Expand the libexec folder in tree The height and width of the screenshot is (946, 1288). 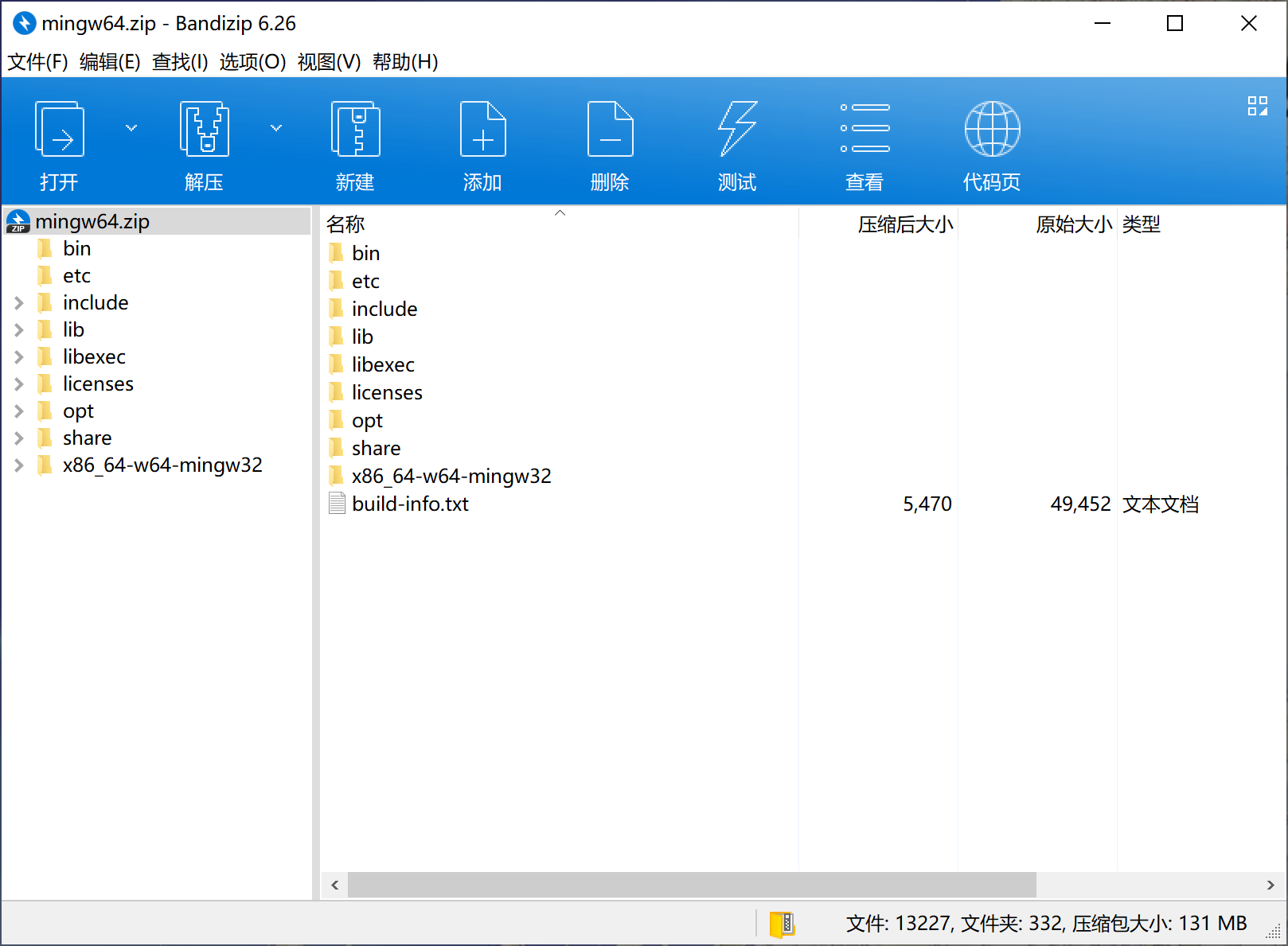point(19,357)
